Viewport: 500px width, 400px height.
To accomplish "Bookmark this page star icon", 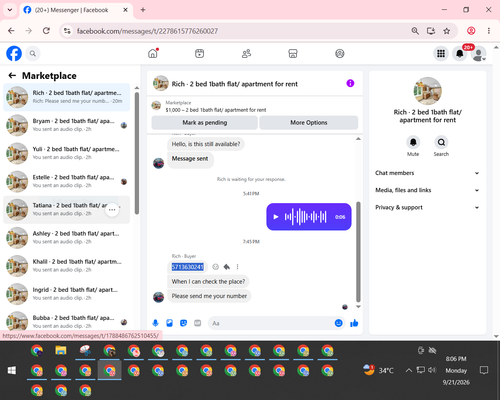I will [x=447, y=31].
